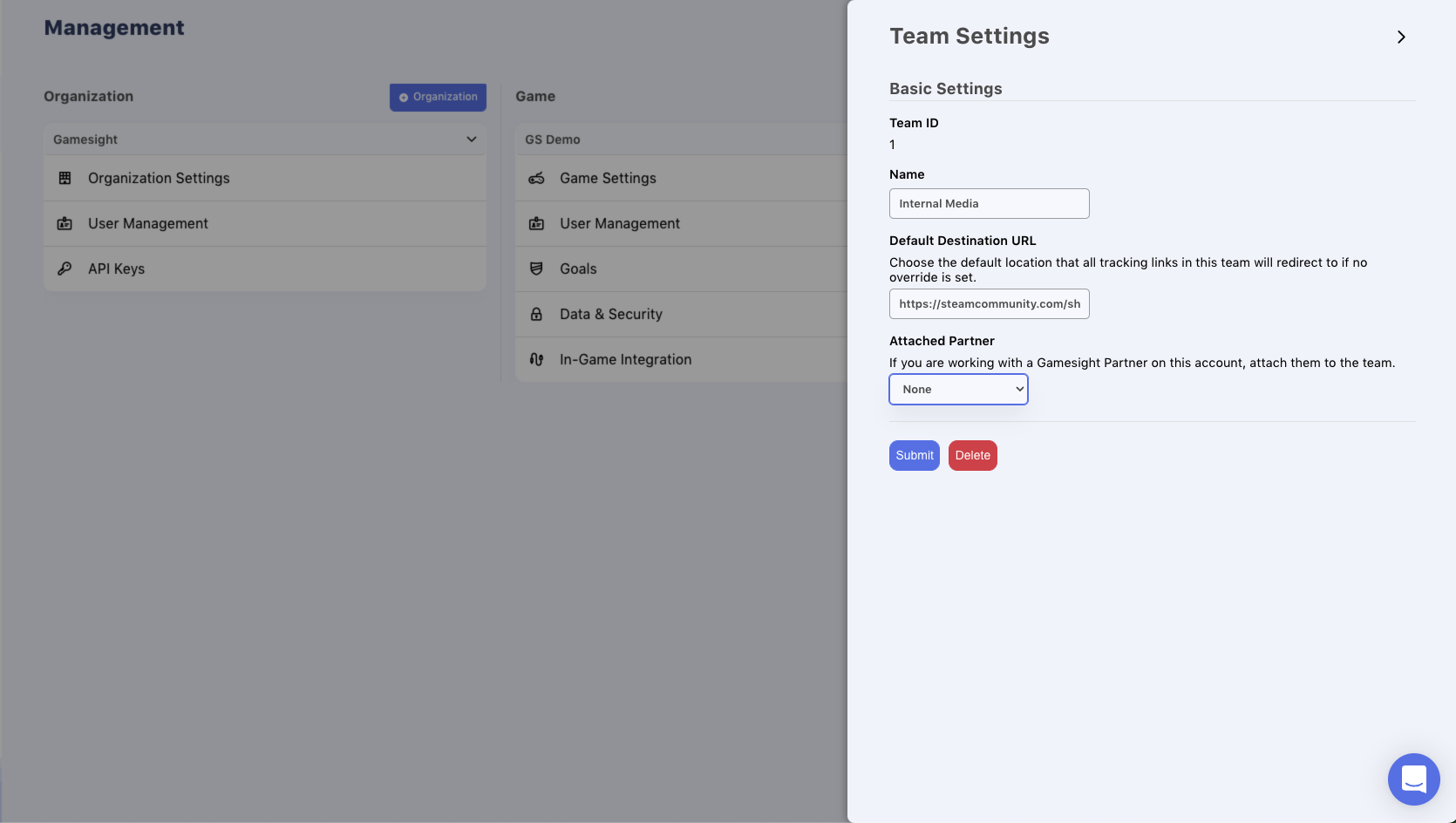Click the game User Management badge icon

pyautogui.click(x=536, y=223)
